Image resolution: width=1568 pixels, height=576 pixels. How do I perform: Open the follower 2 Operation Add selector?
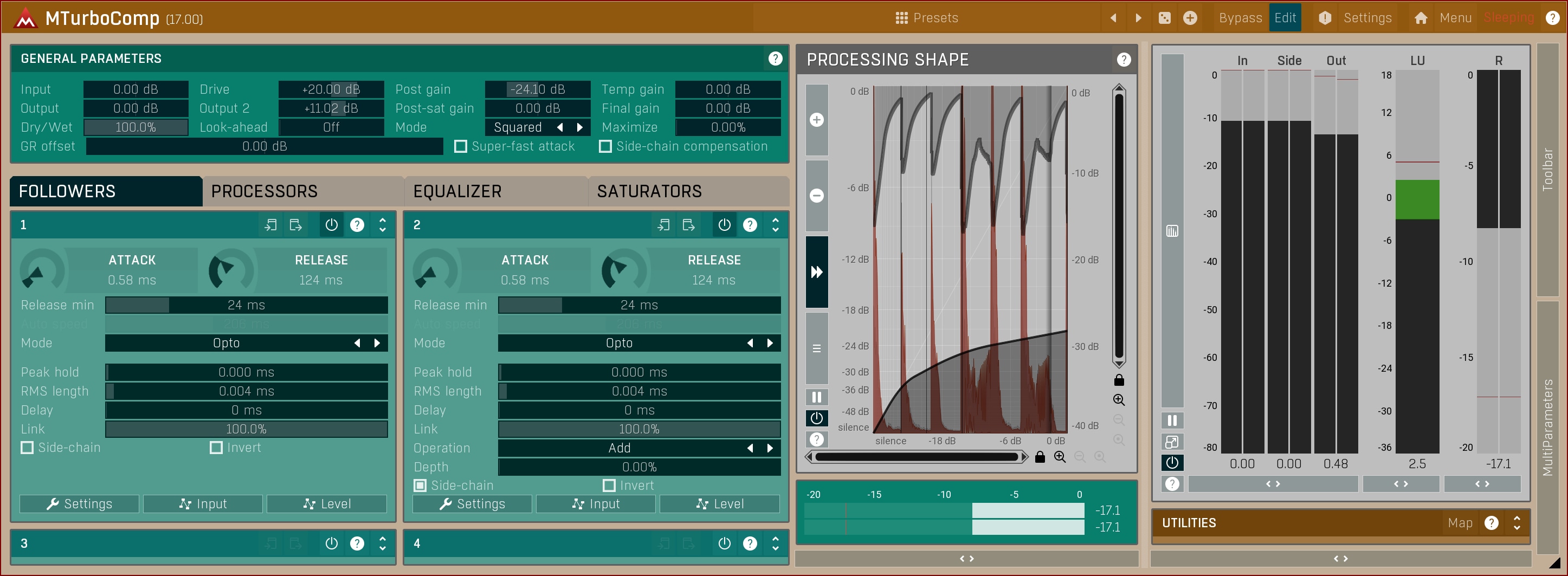coord(619,448)
